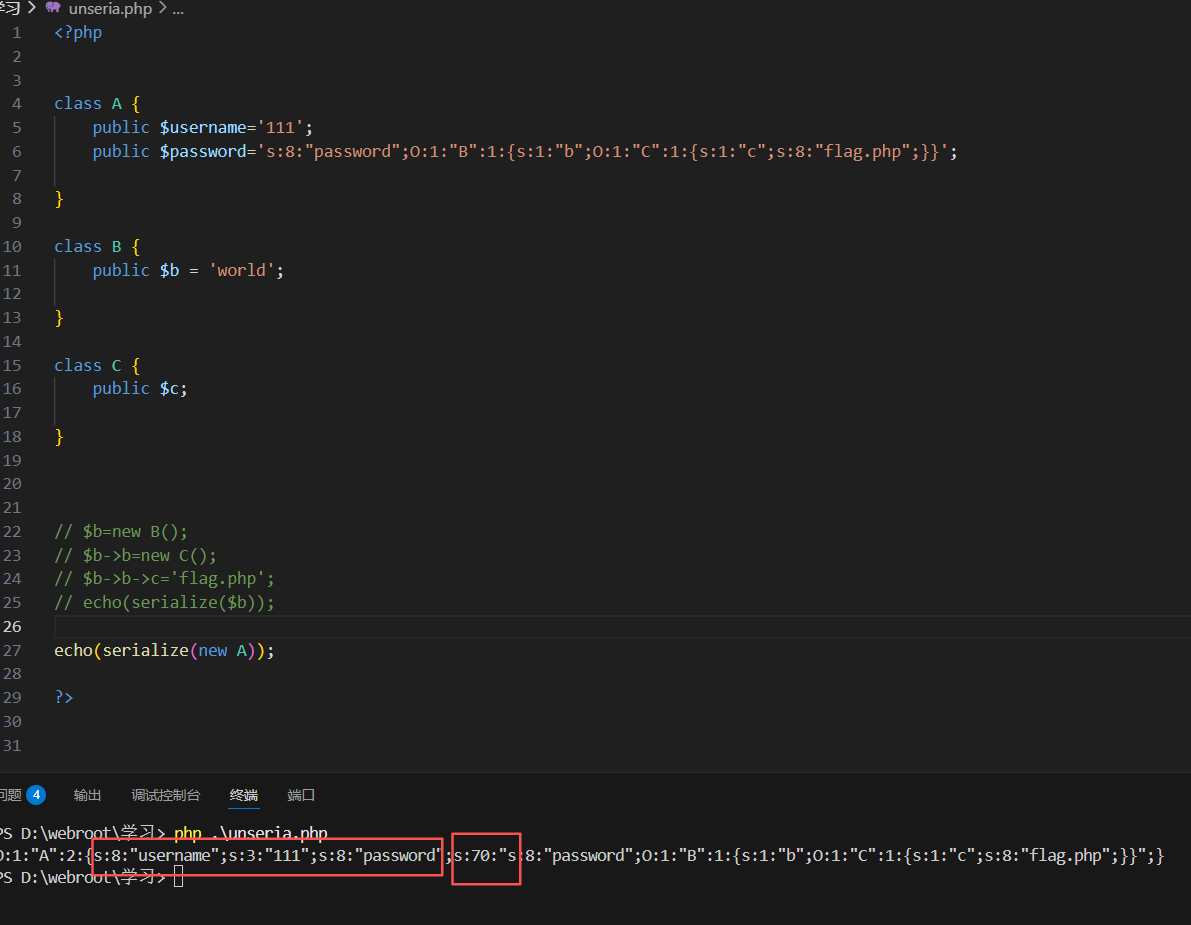Image resolution: width=1191 pixels, height=925 pixels.
Task: Click the 'world' string on line 11
Action: pos(242,270)
